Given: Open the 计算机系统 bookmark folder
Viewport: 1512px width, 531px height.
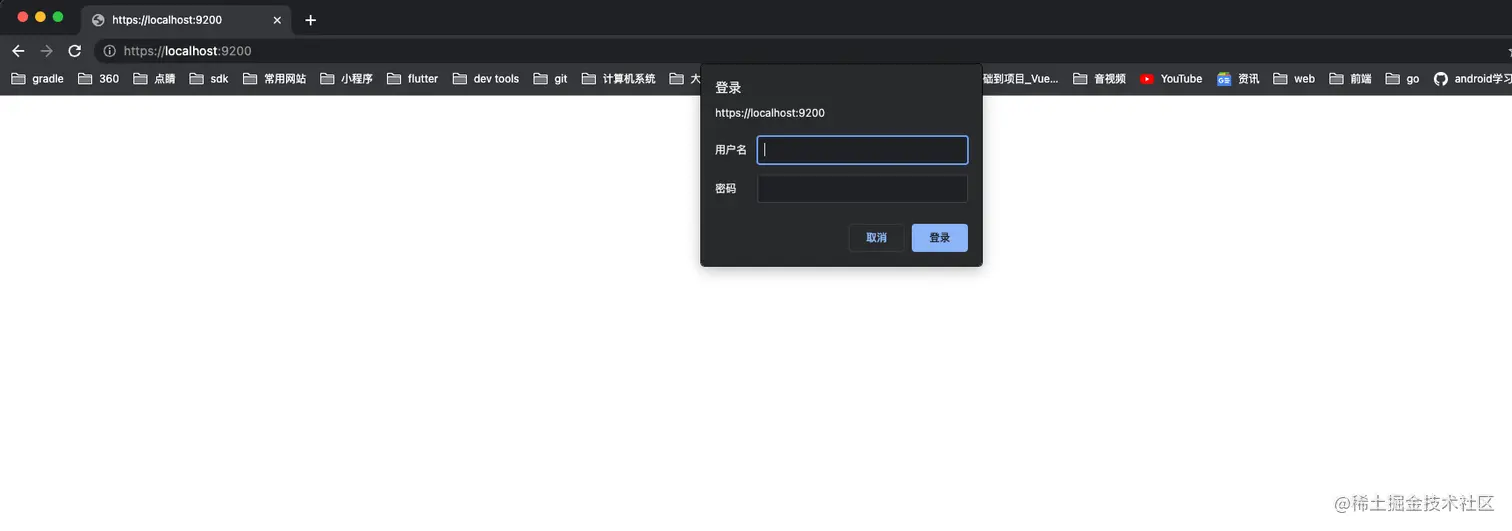Looking at the screenshot, I should 618,79.
